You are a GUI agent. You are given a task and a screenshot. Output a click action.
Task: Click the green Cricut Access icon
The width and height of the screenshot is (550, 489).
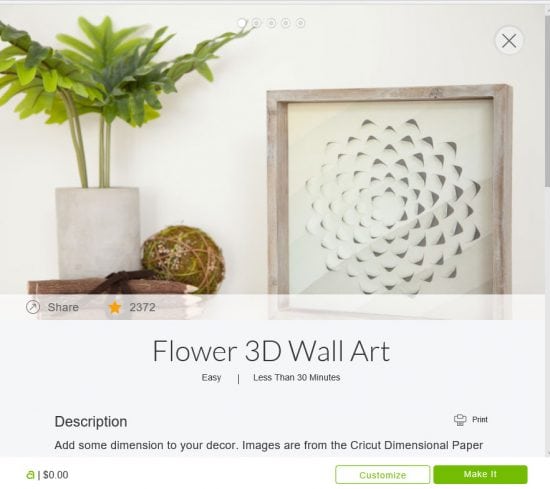coord(30,475)
